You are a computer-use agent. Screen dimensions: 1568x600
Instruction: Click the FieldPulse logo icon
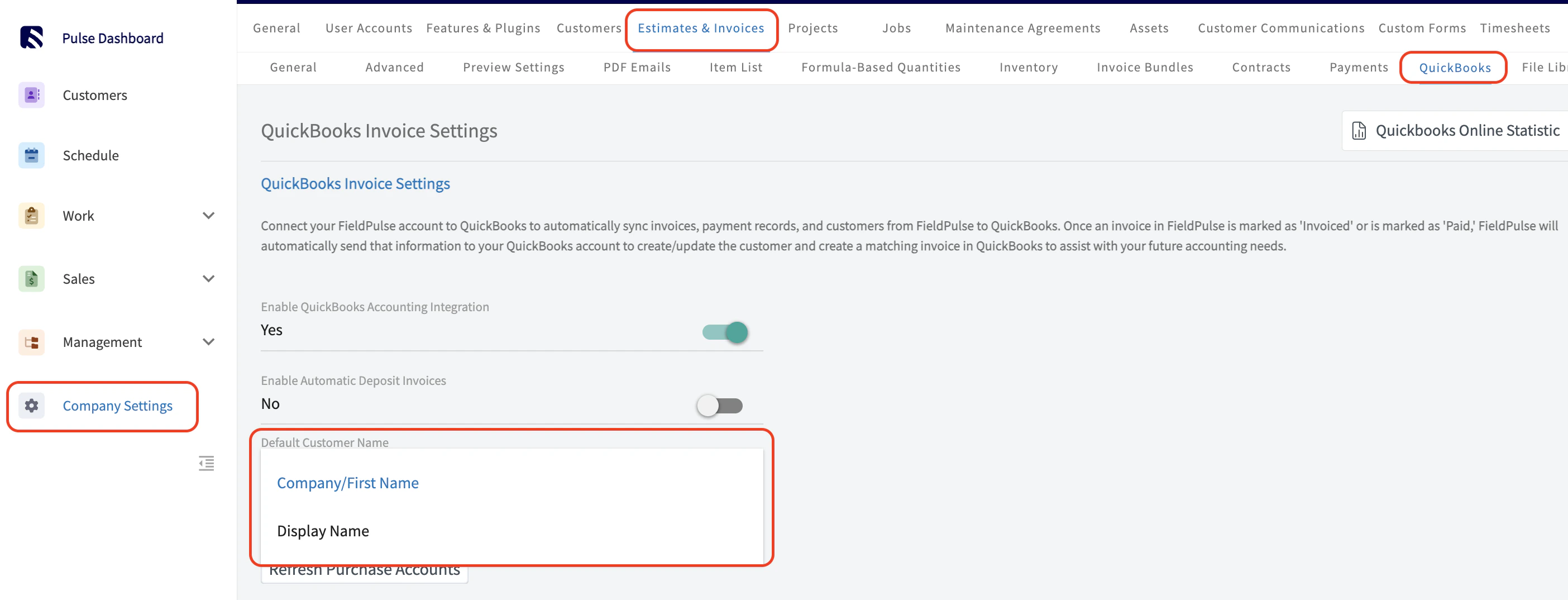click(32, 38)
